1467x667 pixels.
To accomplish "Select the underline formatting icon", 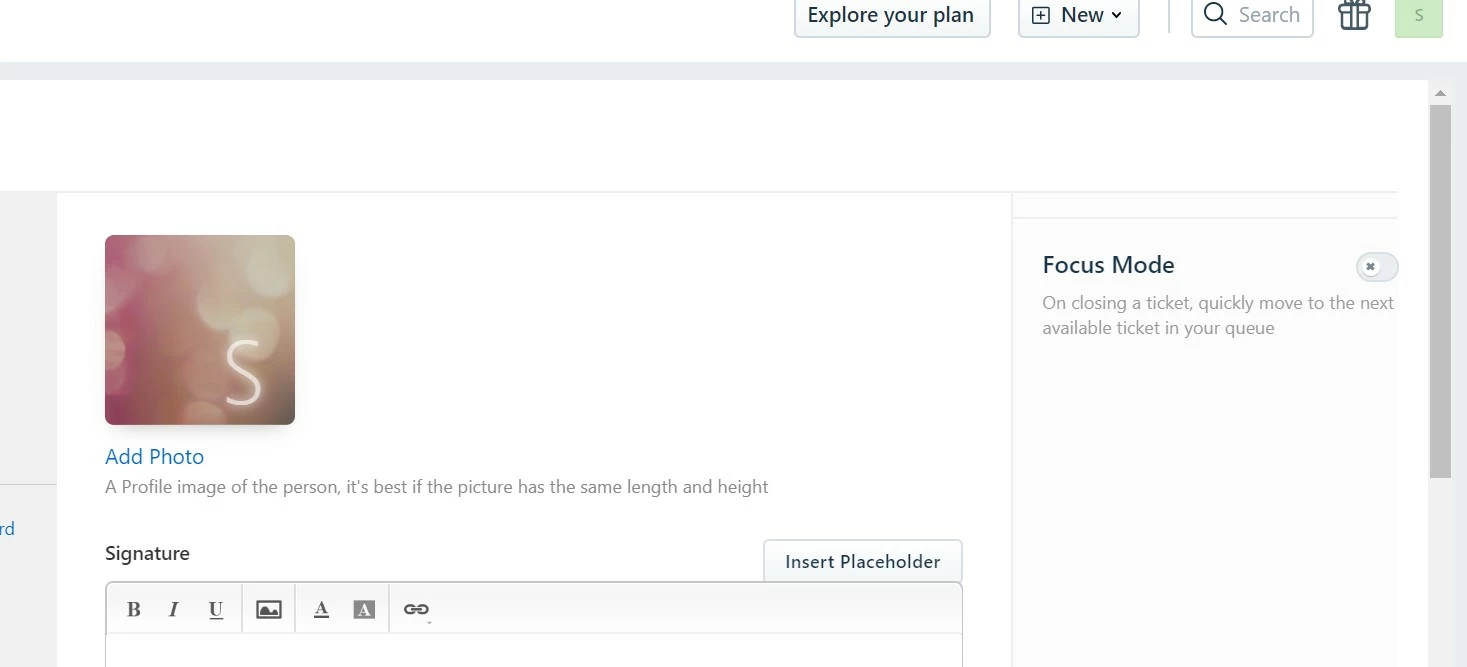I will 215,609.
